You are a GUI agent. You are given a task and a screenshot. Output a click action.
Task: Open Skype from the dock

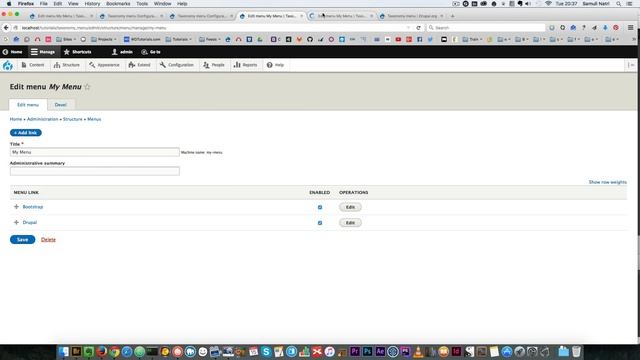click(x=266, y=351)
